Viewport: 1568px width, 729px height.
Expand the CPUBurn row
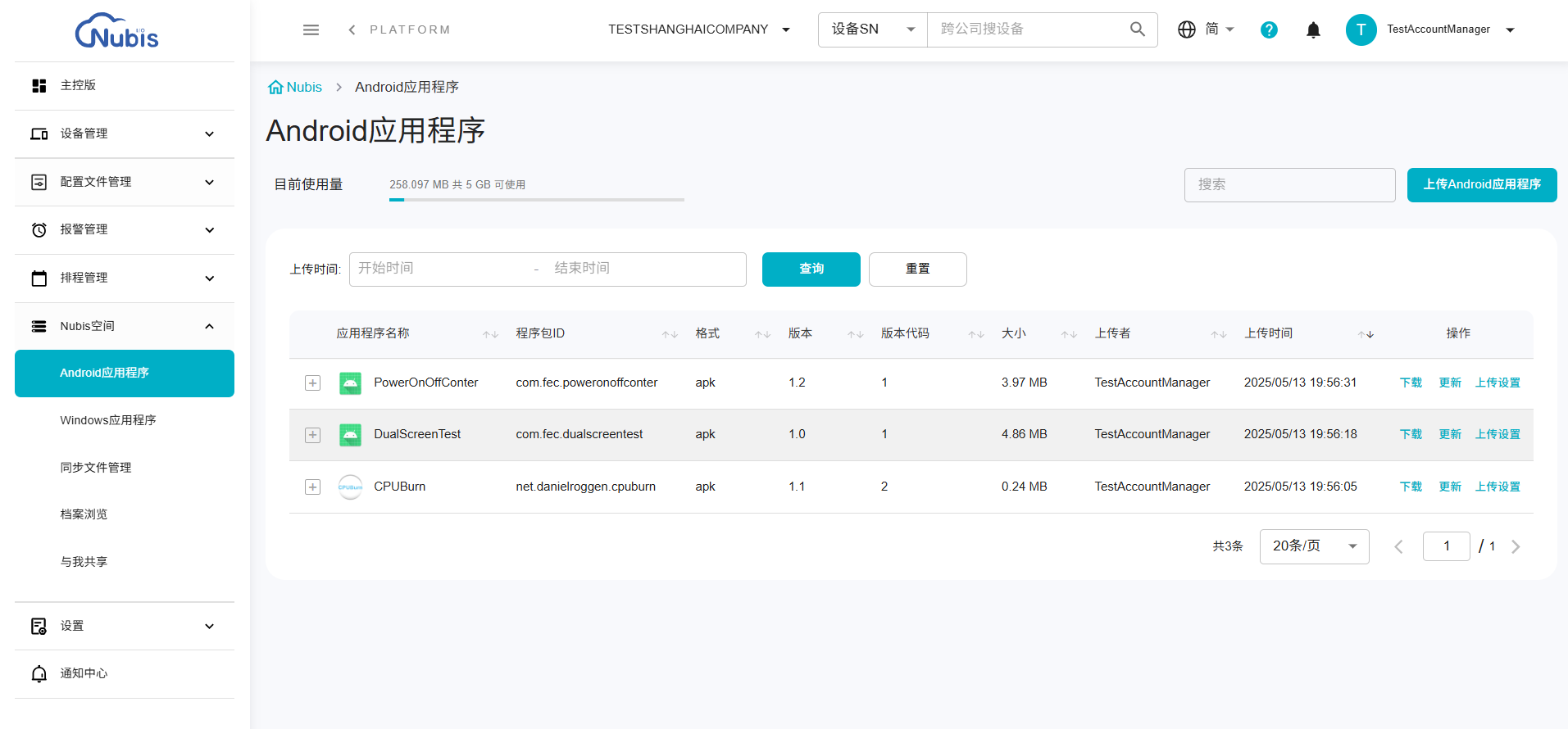pos(312,487)
